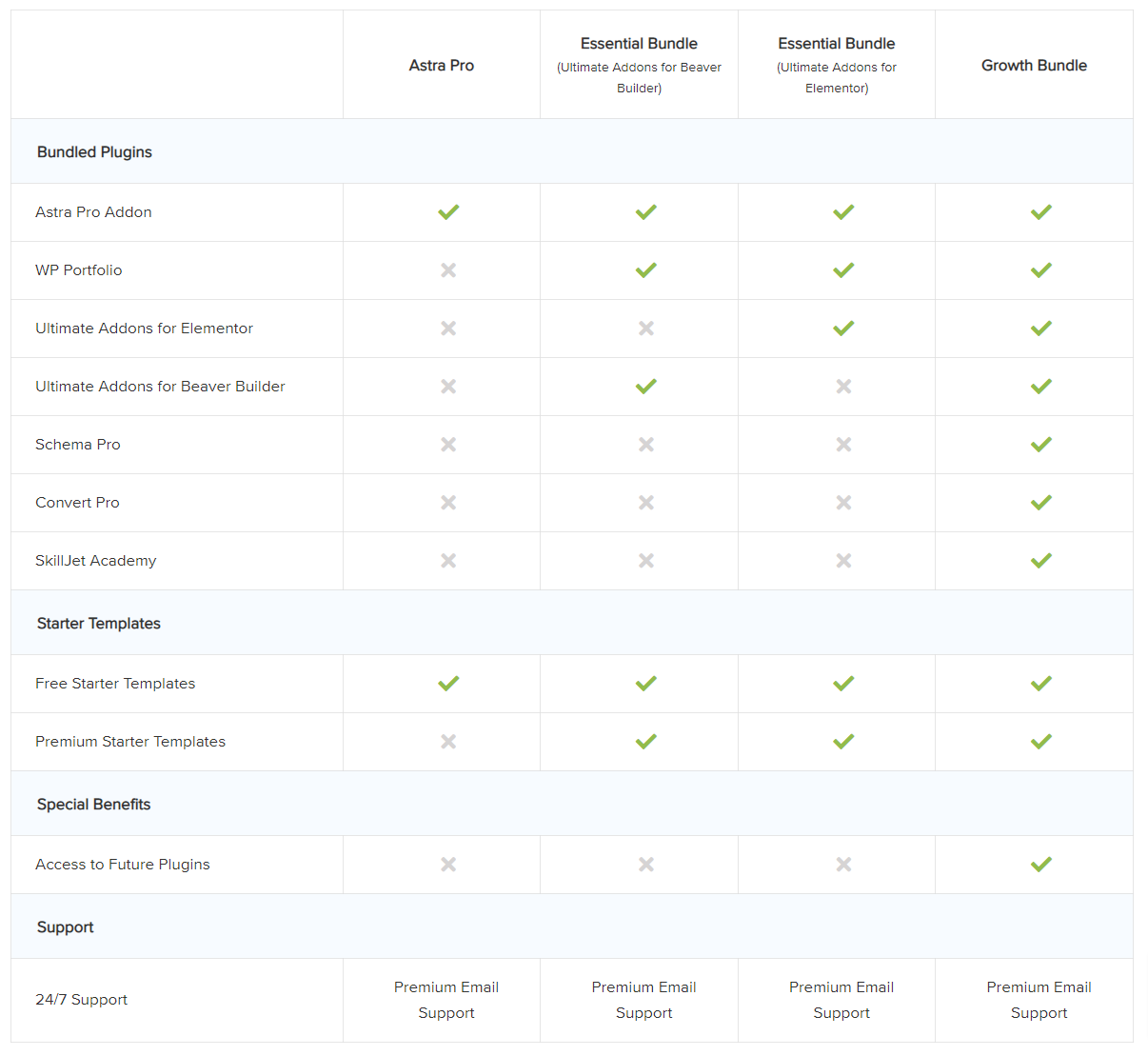Click WP Portfolio cross icon under Astra Pro
This screenshot has width=1148, height=1056.
click(448, 270)
